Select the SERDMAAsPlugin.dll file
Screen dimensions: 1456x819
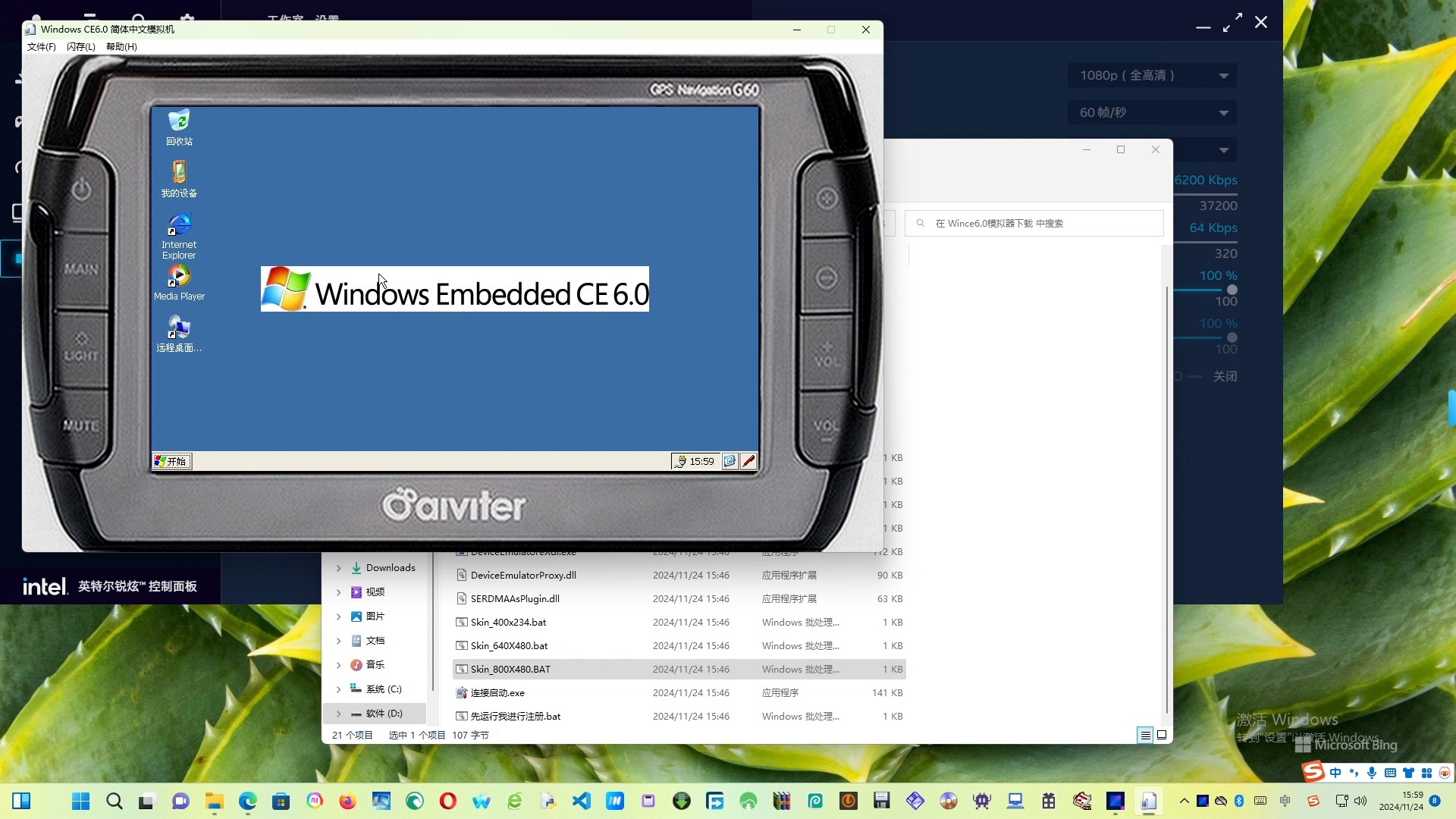(679, 598)
